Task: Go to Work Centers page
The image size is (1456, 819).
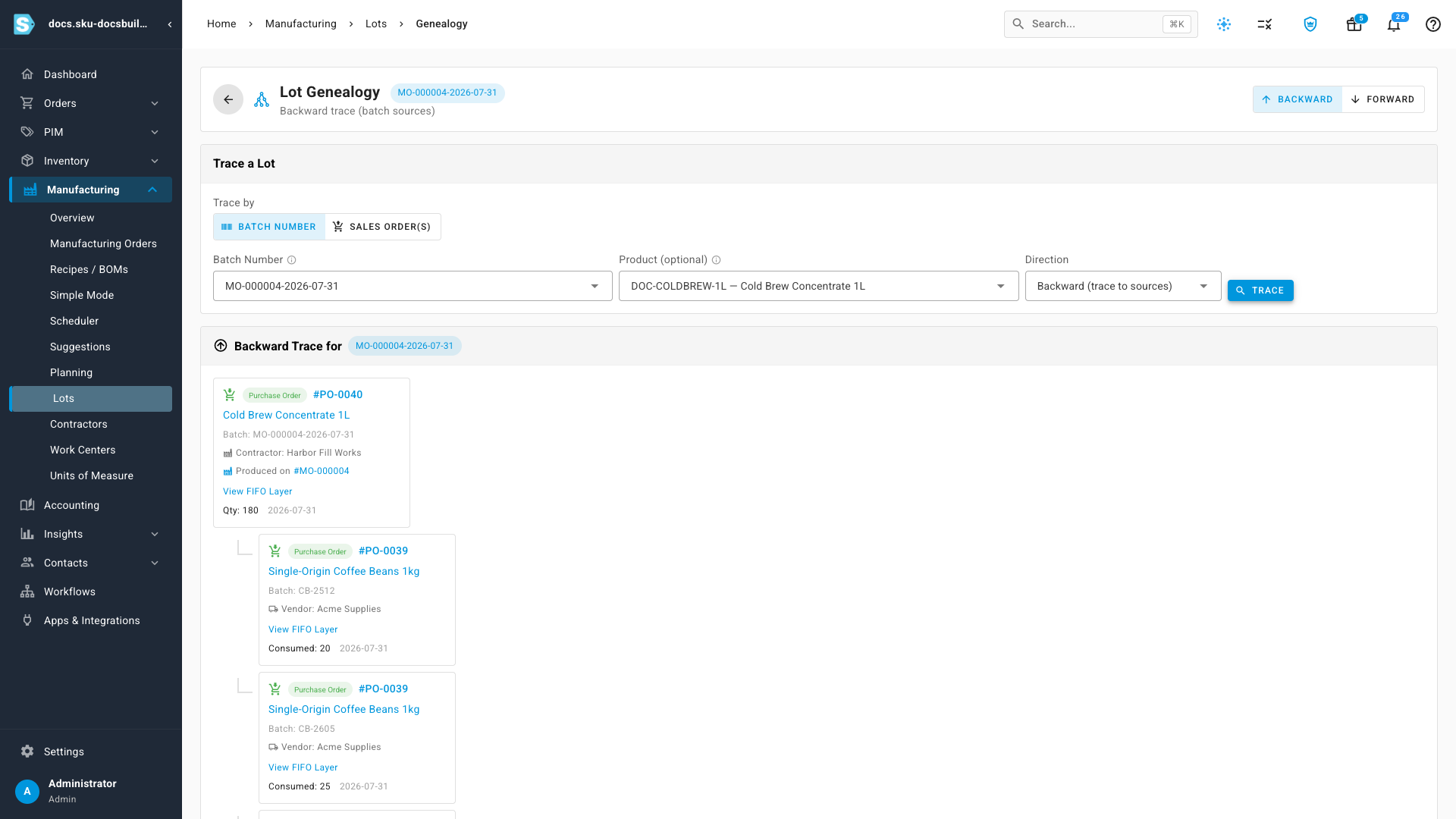Action: click(x=83, y=450)
